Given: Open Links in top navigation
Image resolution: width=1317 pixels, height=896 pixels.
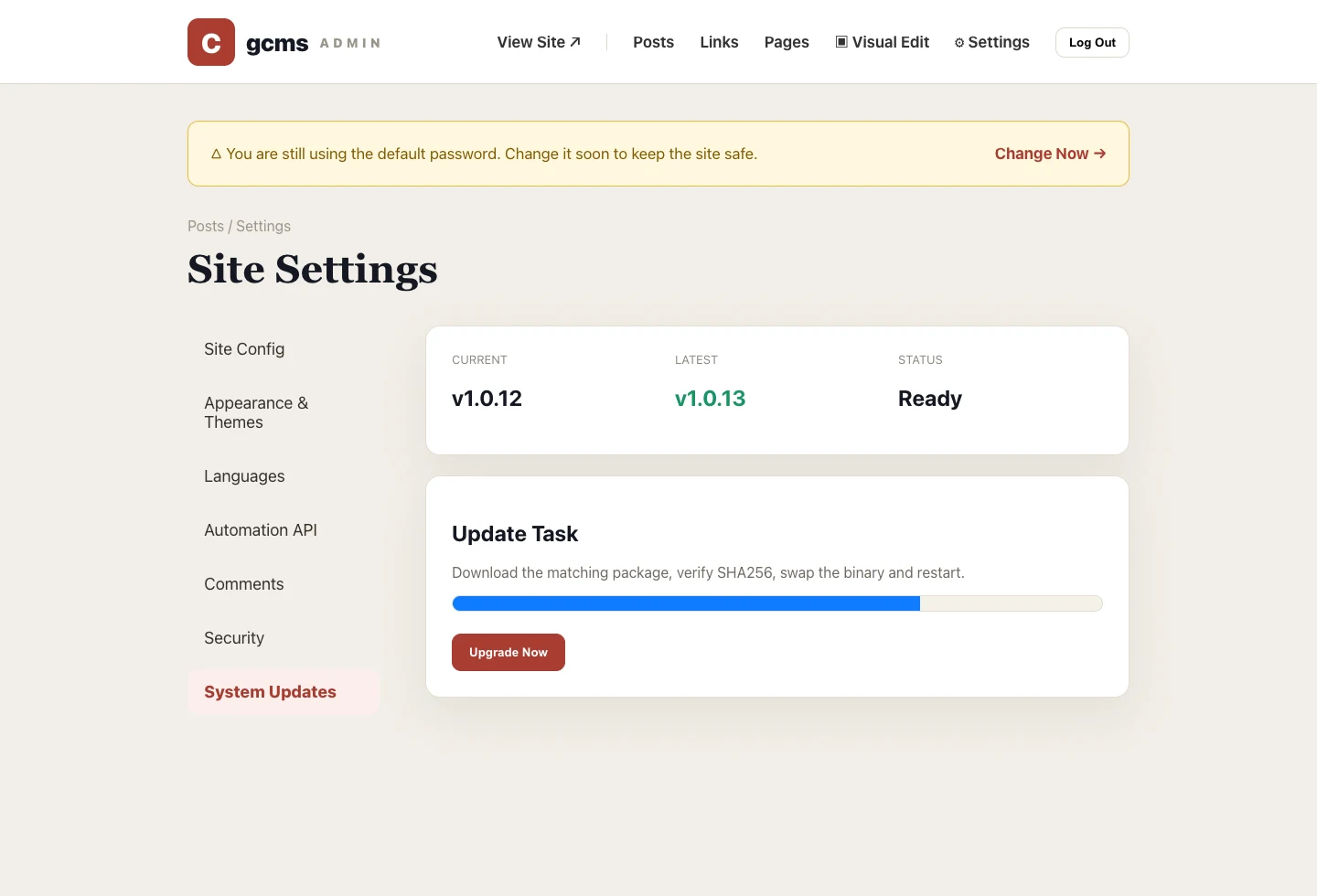Looking at the screenshot, I should pyautogui.click(x=719, y=42).
